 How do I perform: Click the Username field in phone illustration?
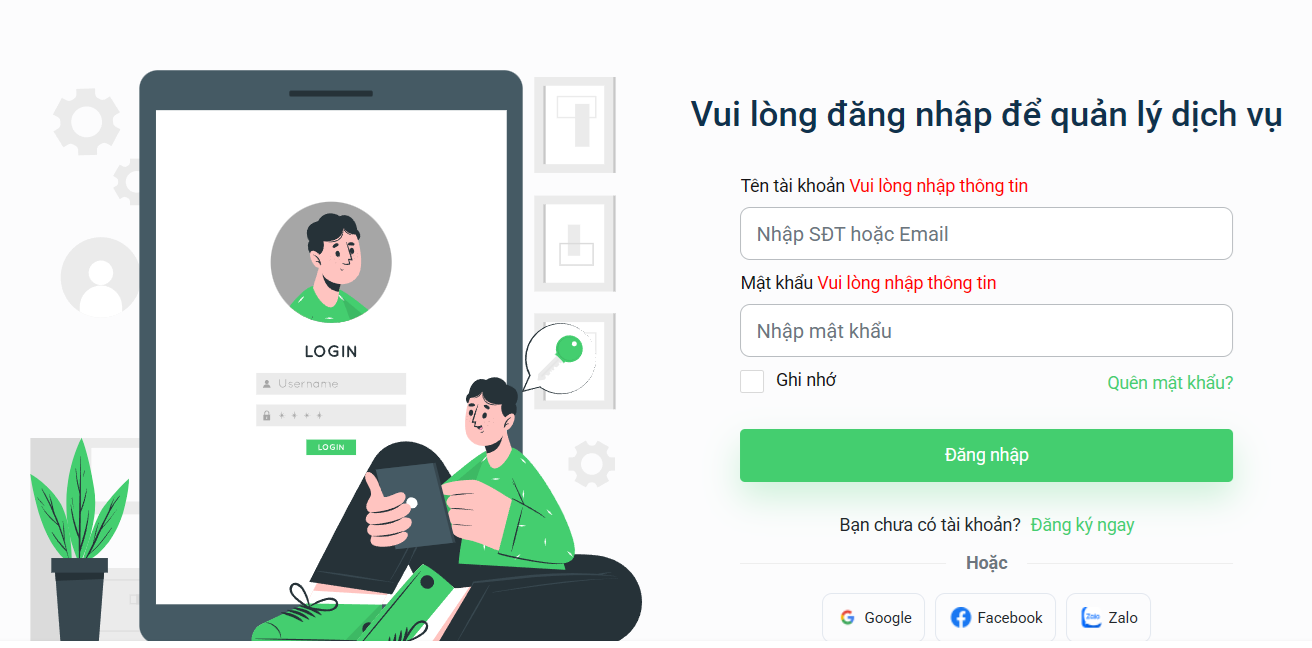coord(331,384)
